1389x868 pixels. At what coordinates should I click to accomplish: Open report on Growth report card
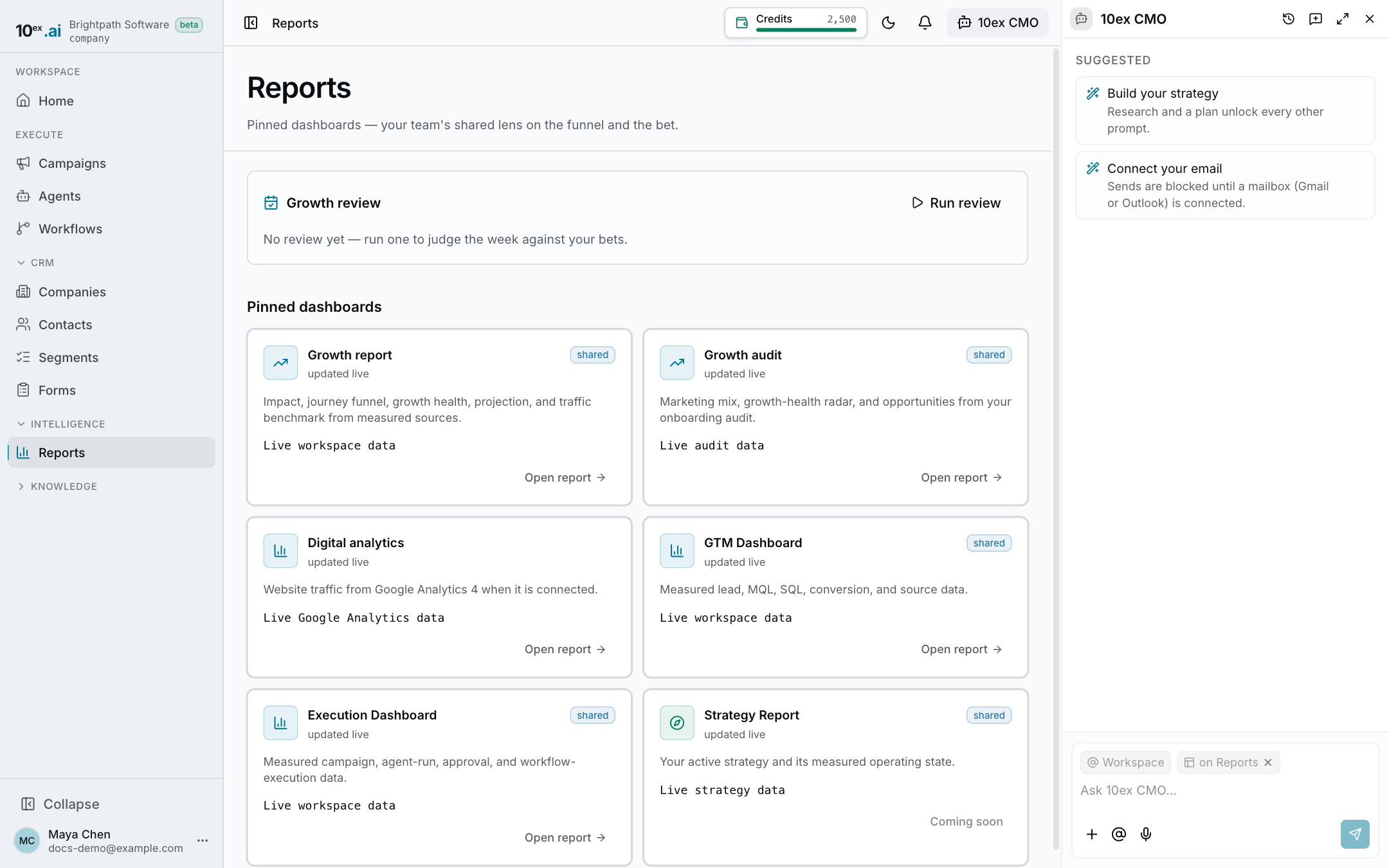click(x=565, y=478)
